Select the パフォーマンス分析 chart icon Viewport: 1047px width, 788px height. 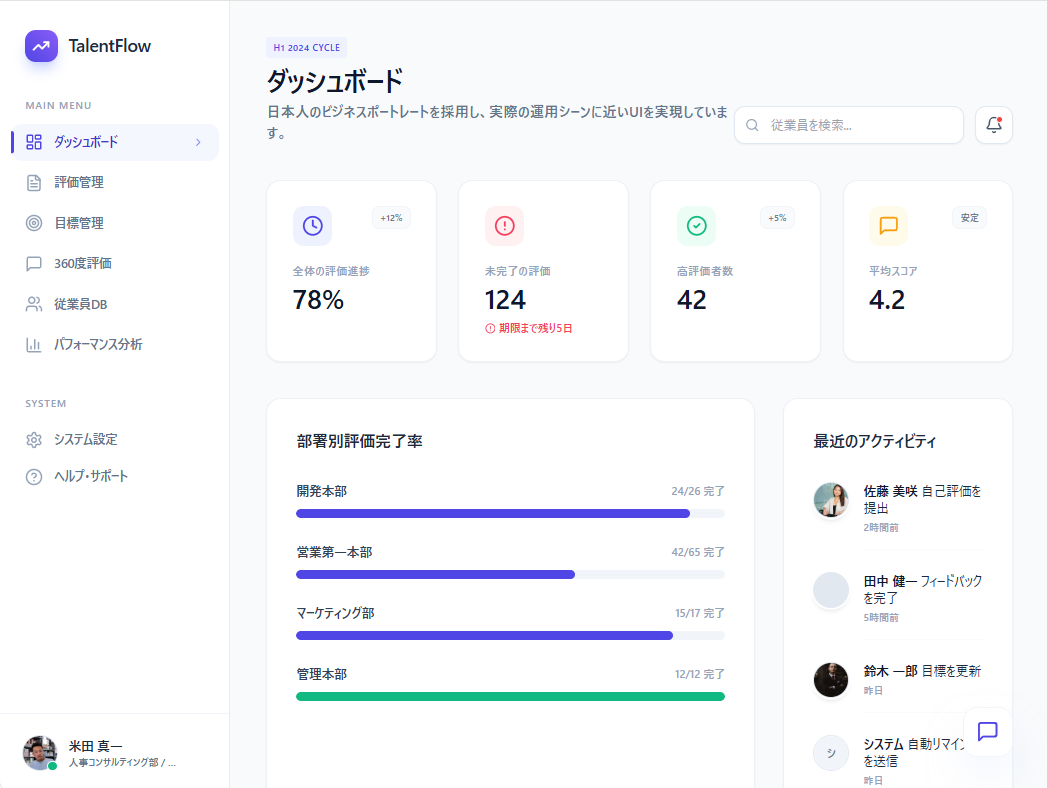36,344
